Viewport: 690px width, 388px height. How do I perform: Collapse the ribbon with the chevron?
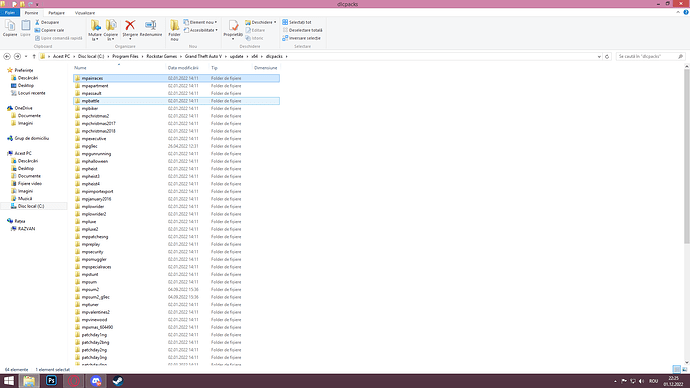coord(678,12)
